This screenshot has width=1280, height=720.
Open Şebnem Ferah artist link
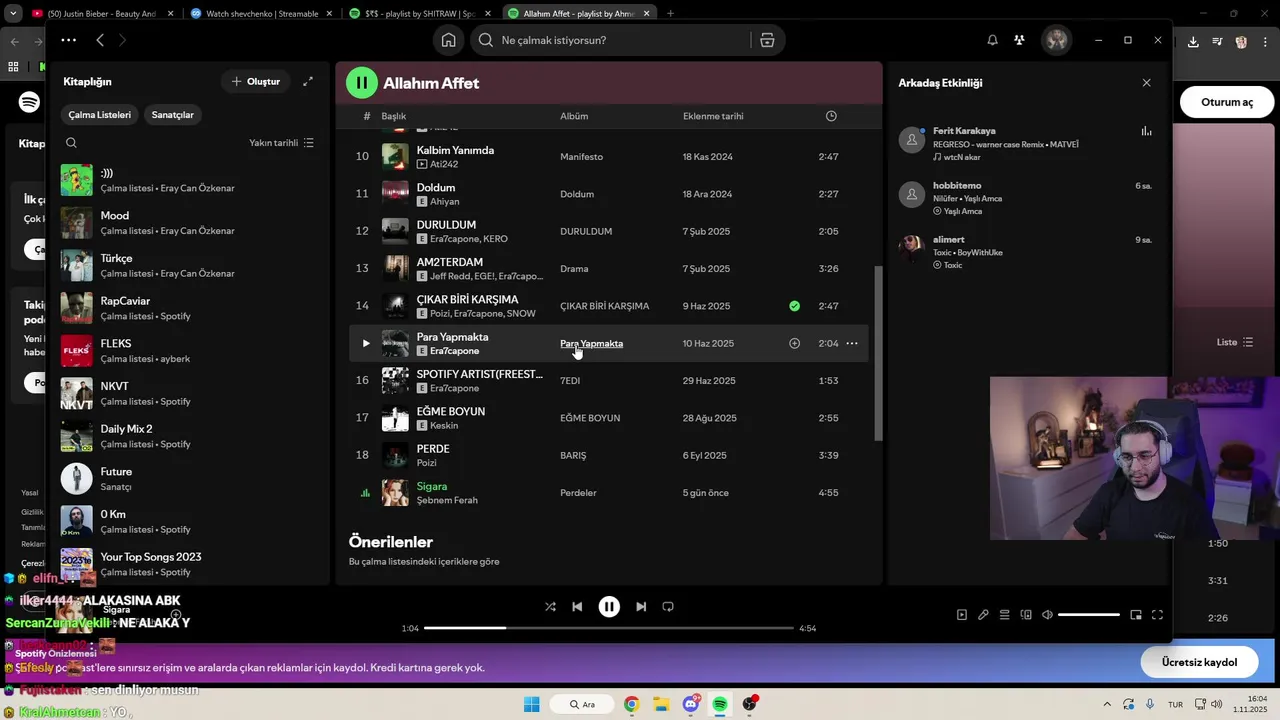tap(447, 500)
